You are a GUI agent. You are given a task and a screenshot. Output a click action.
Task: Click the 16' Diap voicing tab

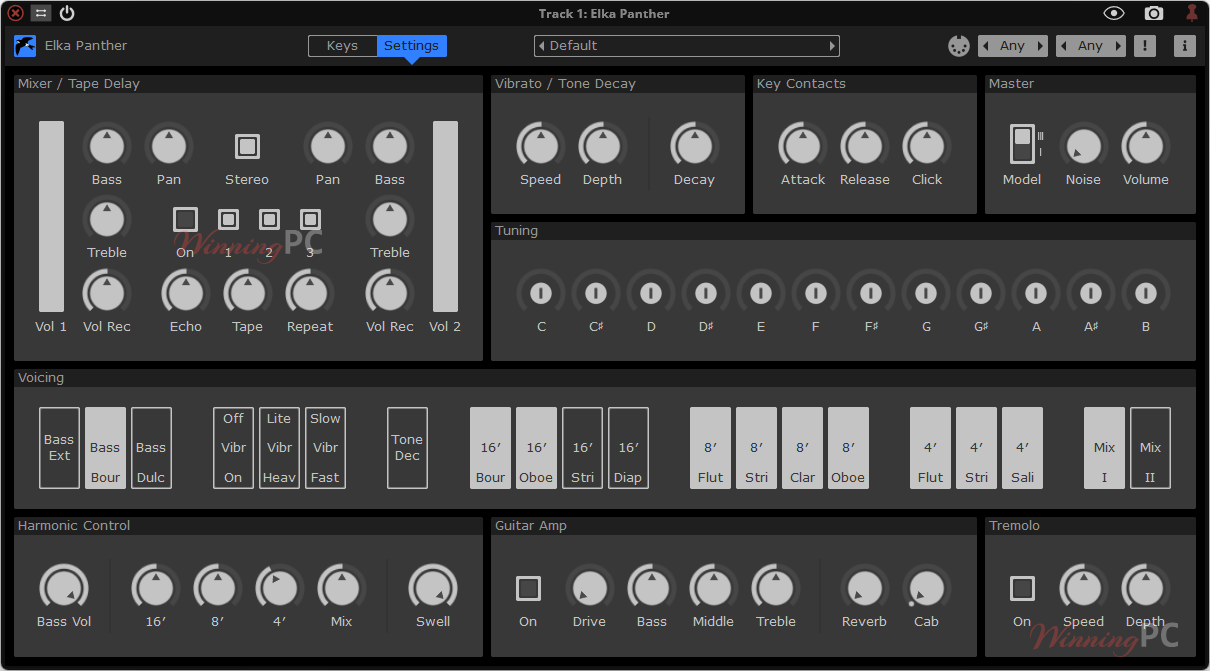tap(628, 448)
